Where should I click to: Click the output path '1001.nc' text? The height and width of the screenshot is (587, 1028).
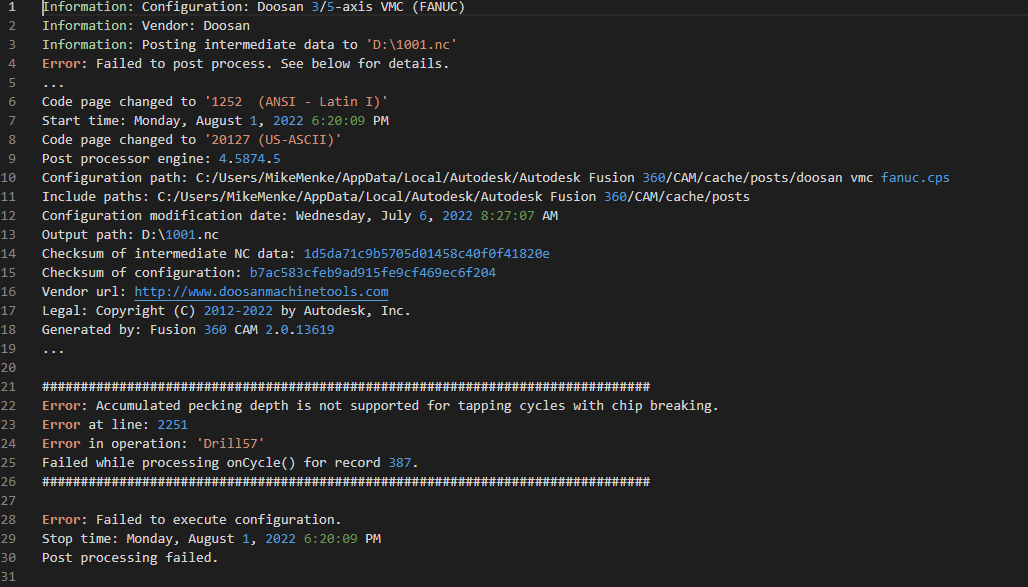[186, 235]
